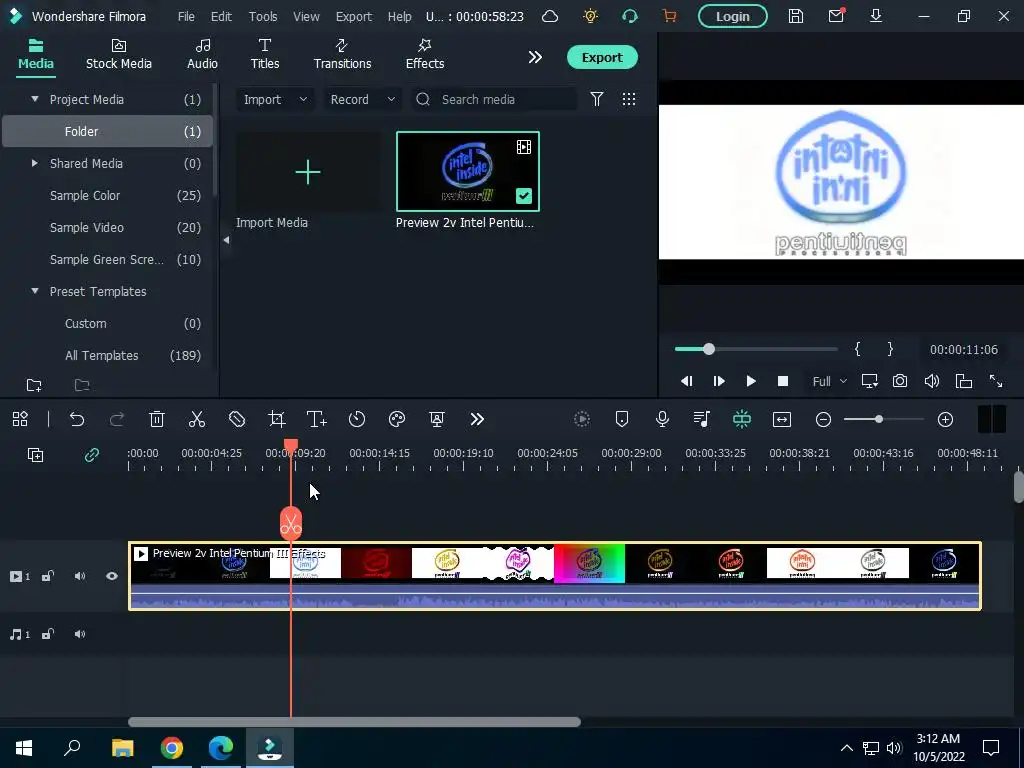Take a snapshot with camera icon
This screenshot has width=1024, height=768.
(900, 381)
